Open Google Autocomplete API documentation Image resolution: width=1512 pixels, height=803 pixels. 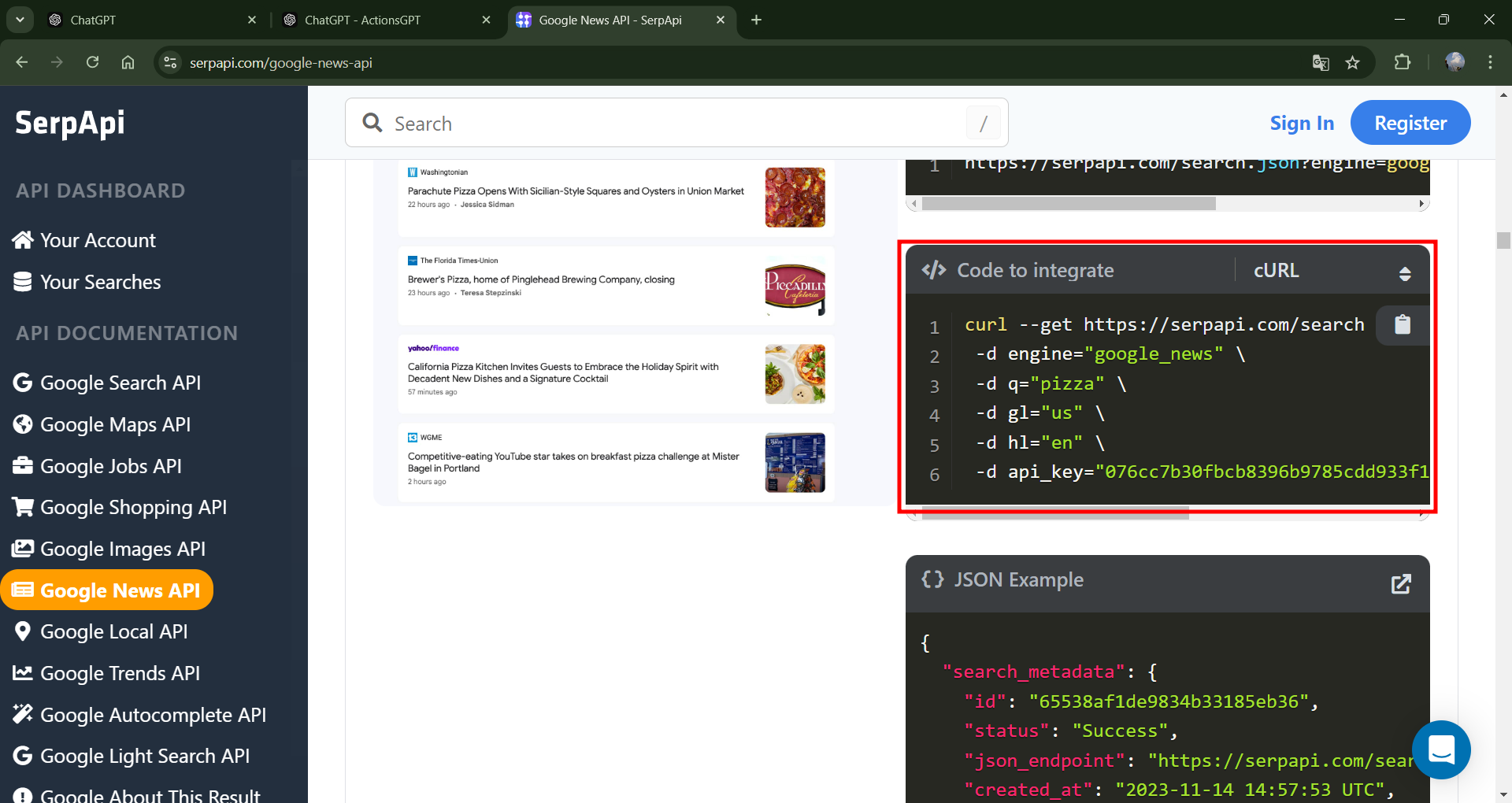tap(154, 715)
